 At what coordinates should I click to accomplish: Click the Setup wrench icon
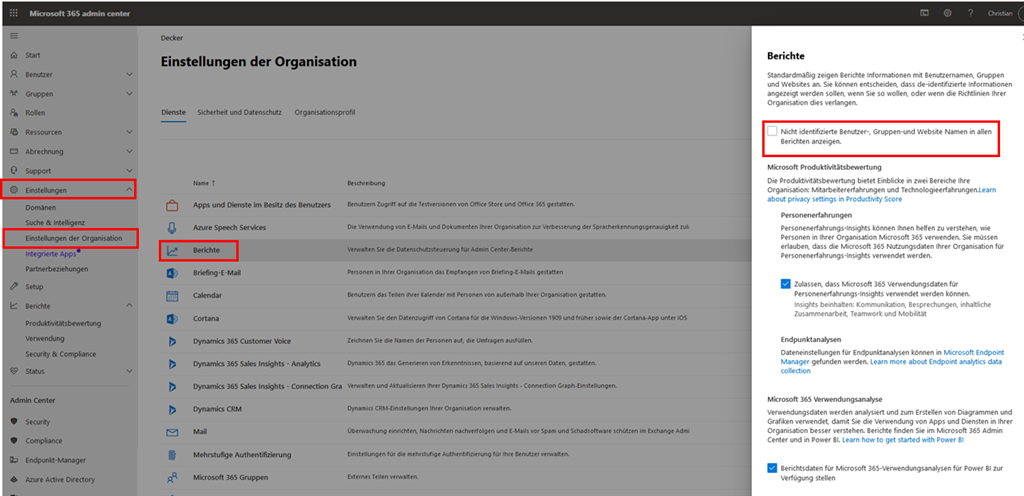(x=14, y=287)
